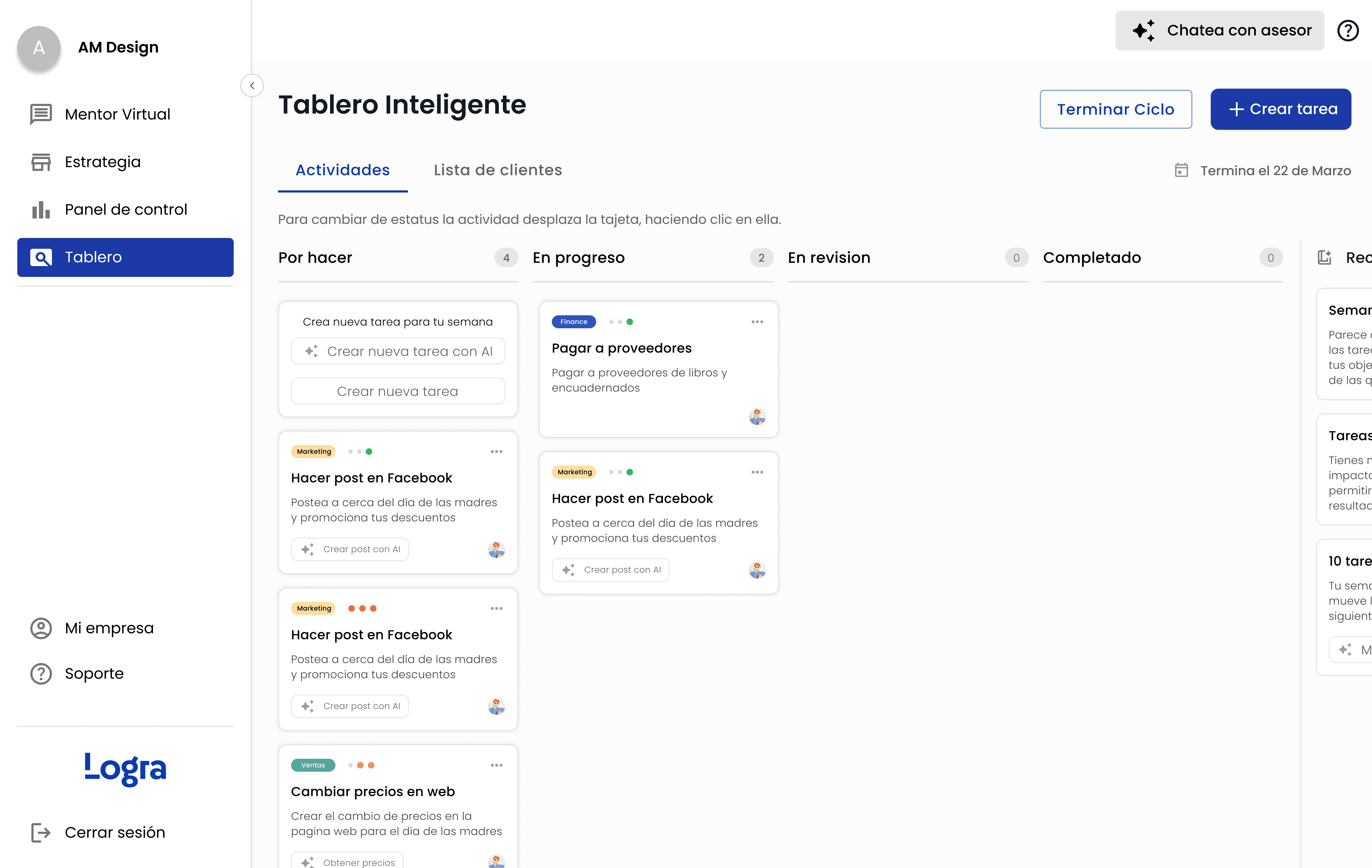The width and height of the screenshot is (1372, 868).
Task: Click the Crear tarea button
Action: (1281, 109)
